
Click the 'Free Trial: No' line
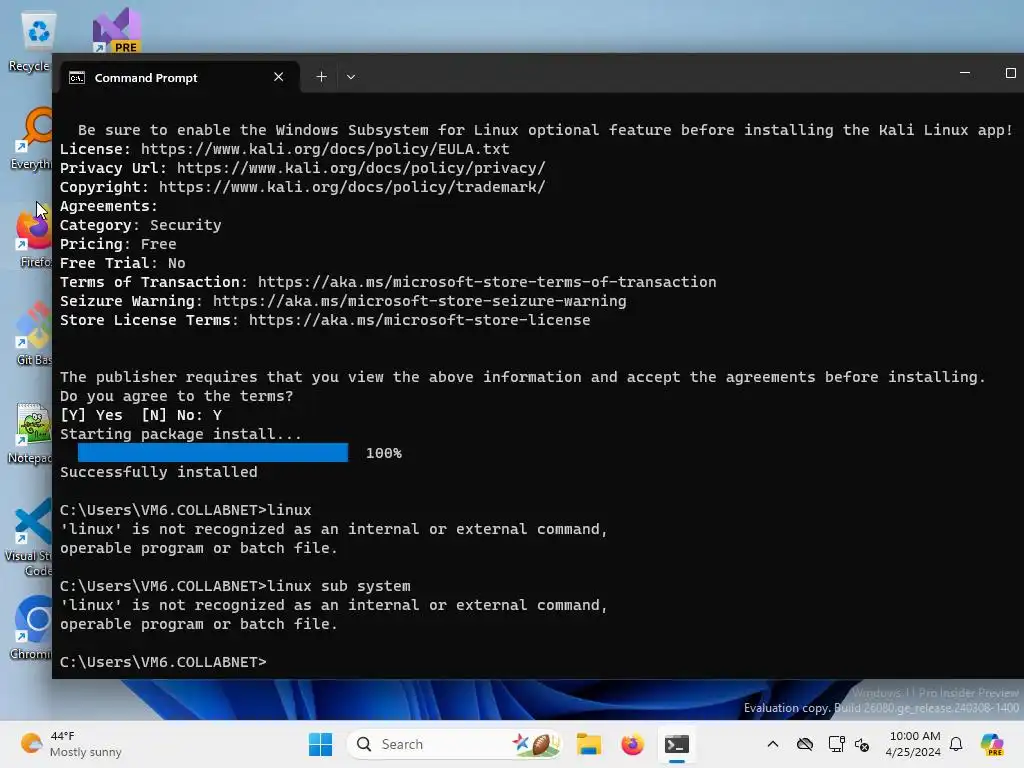(x=123, y=263)
